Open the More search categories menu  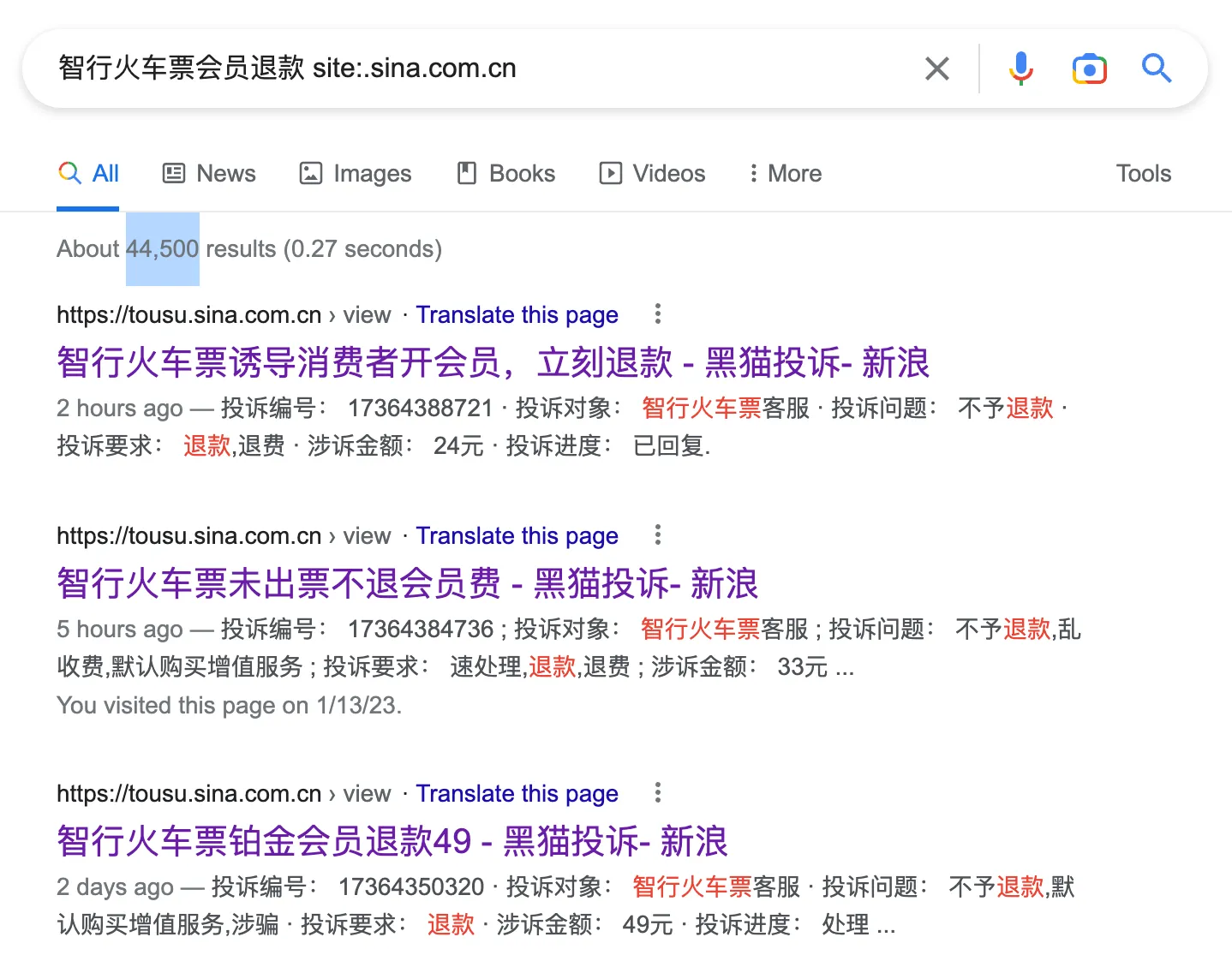pos(785,174)
